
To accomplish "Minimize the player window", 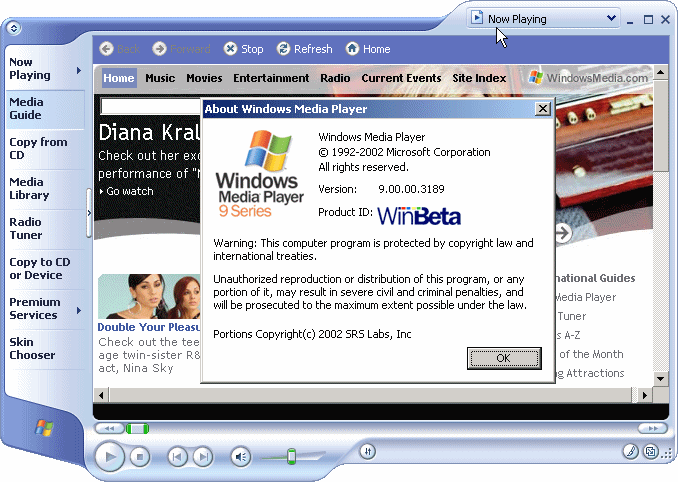I will [x=630, y=20].
